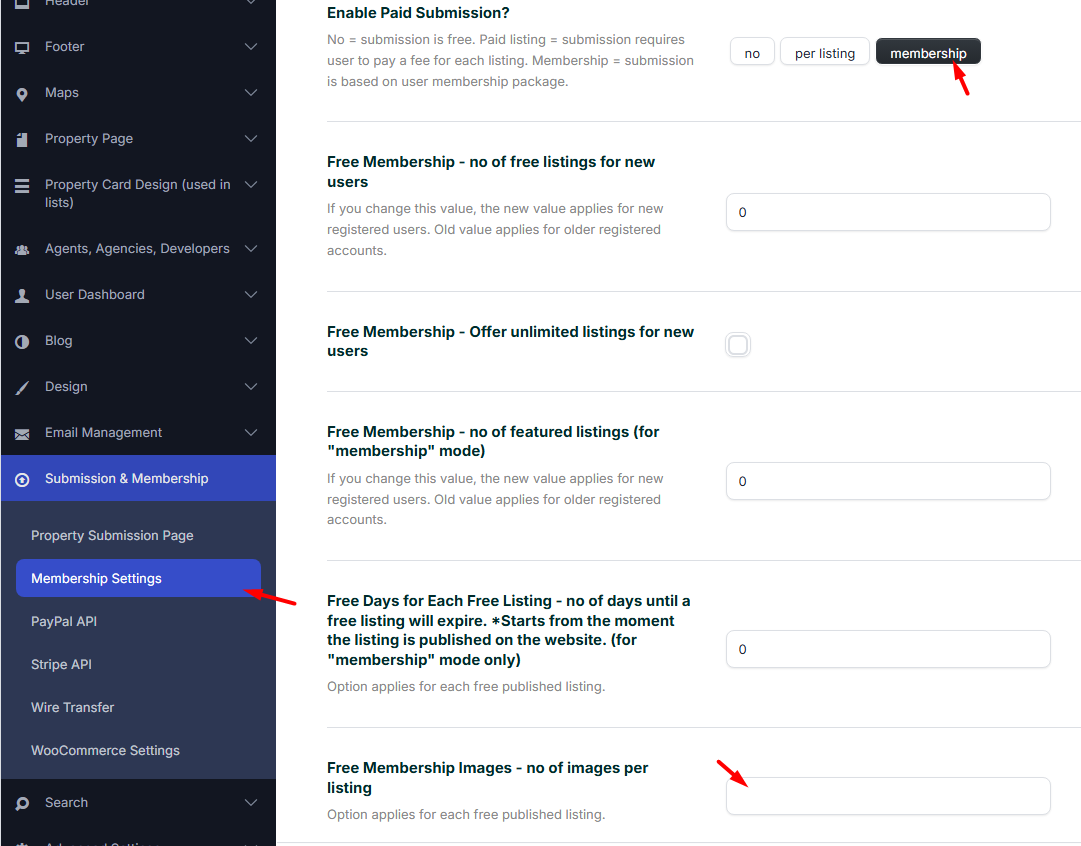This screenshot has height=846, width=1081.
Task: Click the Blog half-circle icon
Action: coord(22,341)
